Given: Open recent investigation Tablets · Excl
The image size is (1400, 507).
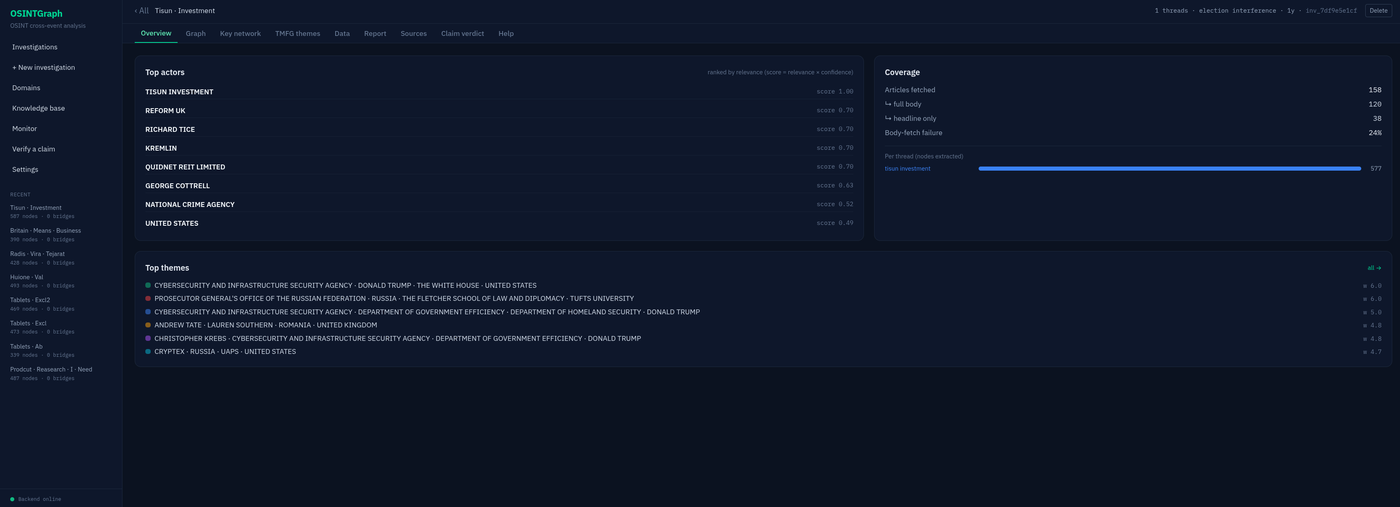Looking at the screenshot, I should (61, 326).
